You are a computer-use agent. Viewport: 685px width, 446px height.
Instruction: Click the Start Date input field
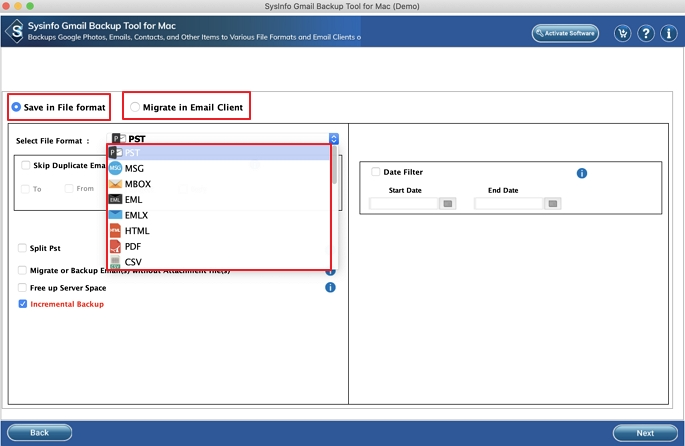(x=404, y=203)
